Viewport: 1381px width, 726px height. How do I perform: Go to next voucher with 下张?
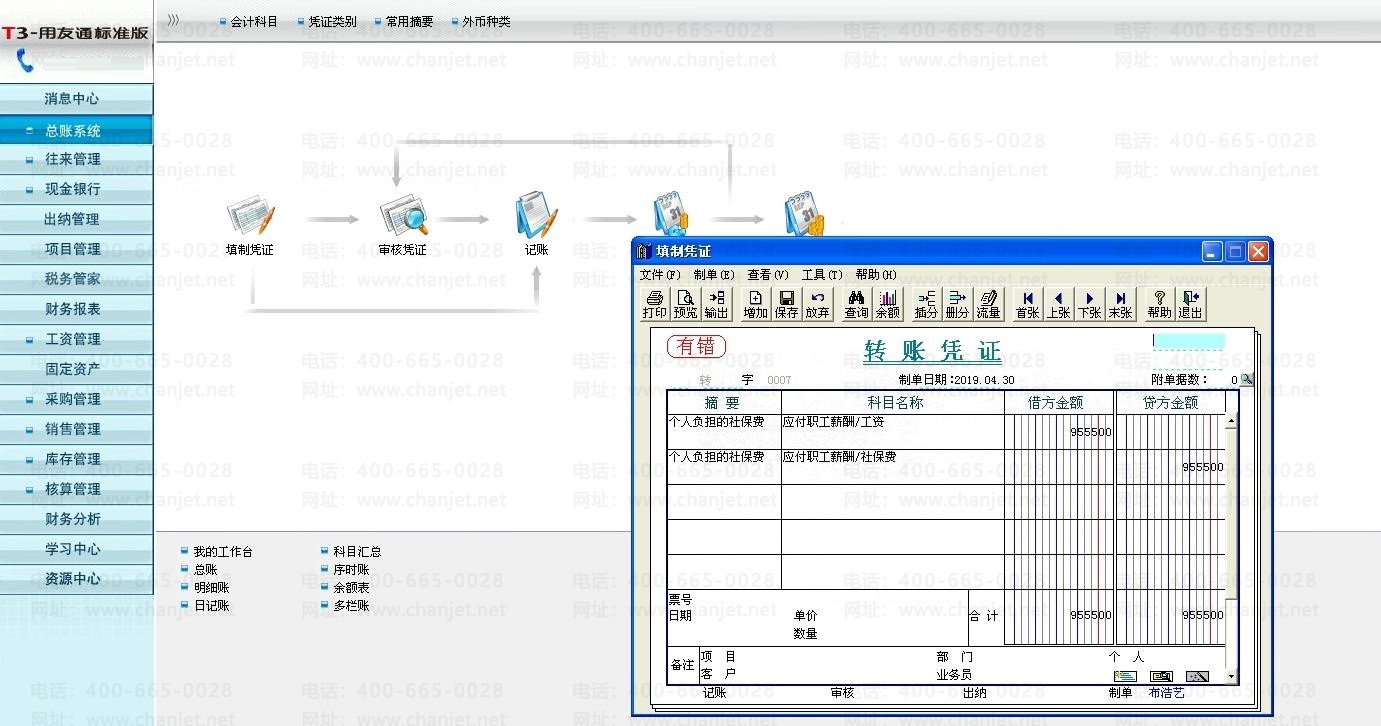1089,304
